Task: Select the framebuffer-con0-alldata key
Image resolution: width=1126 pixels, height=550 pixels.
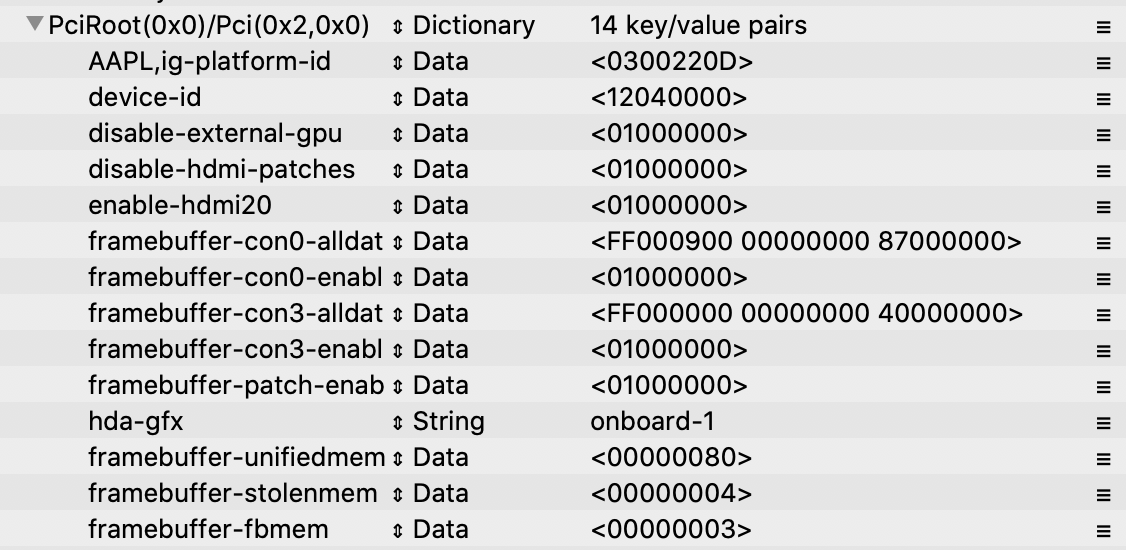Action: [x=235, y=241]
